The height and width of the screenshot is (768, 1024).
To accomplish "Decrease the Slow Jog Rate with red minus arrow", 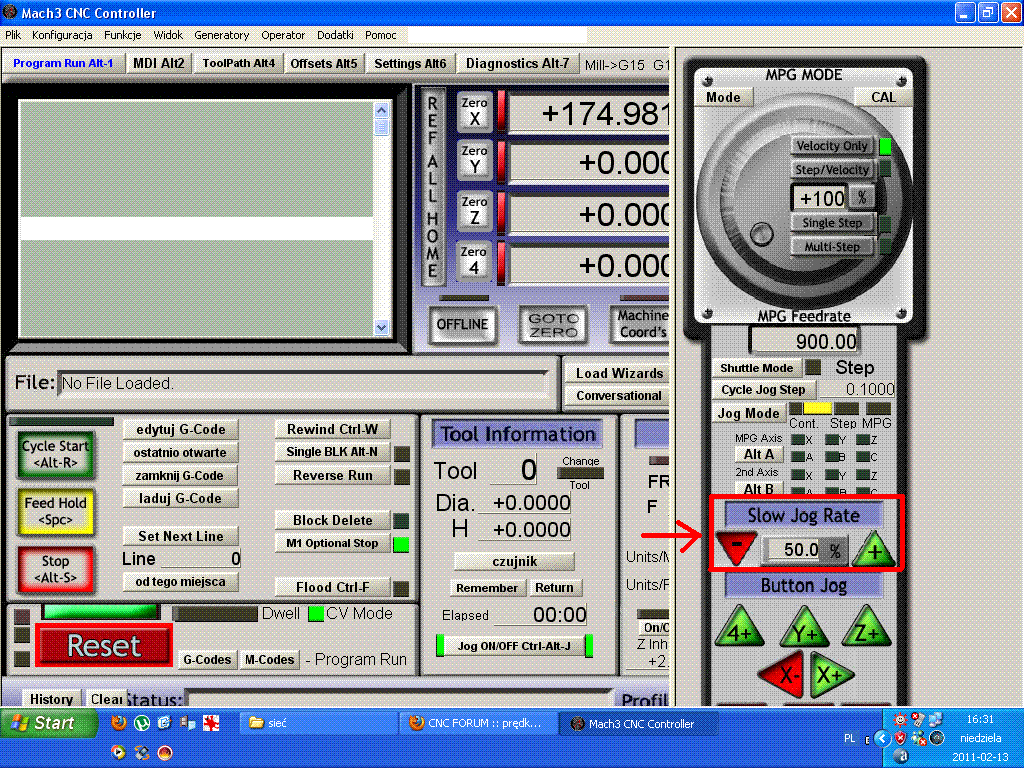I will coord(736,547).
